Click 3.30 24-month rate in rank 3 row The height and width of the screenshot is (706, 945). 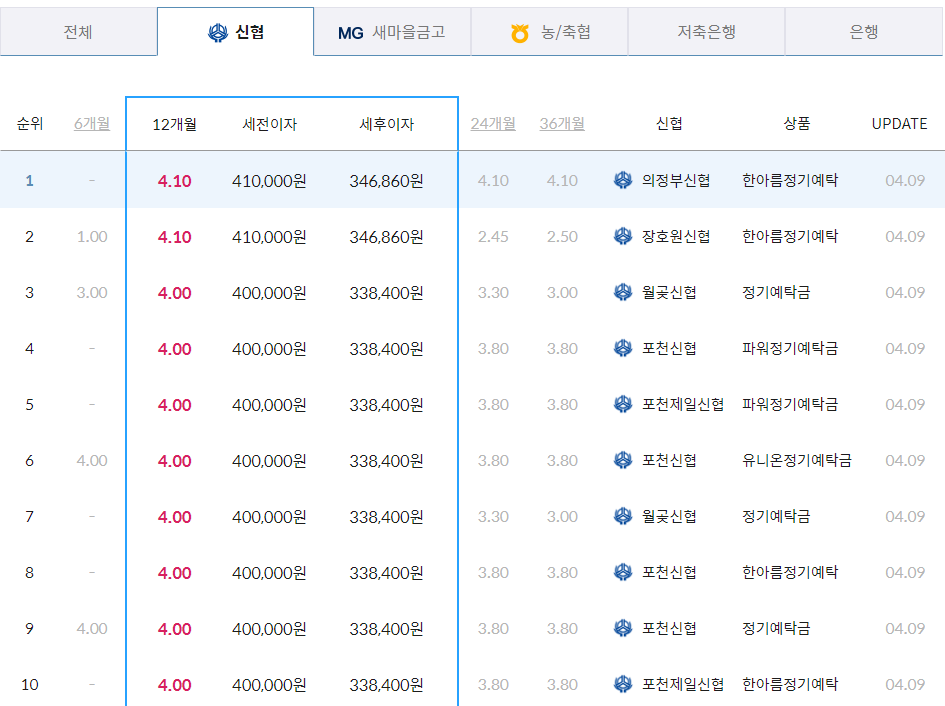pos(493,292)
